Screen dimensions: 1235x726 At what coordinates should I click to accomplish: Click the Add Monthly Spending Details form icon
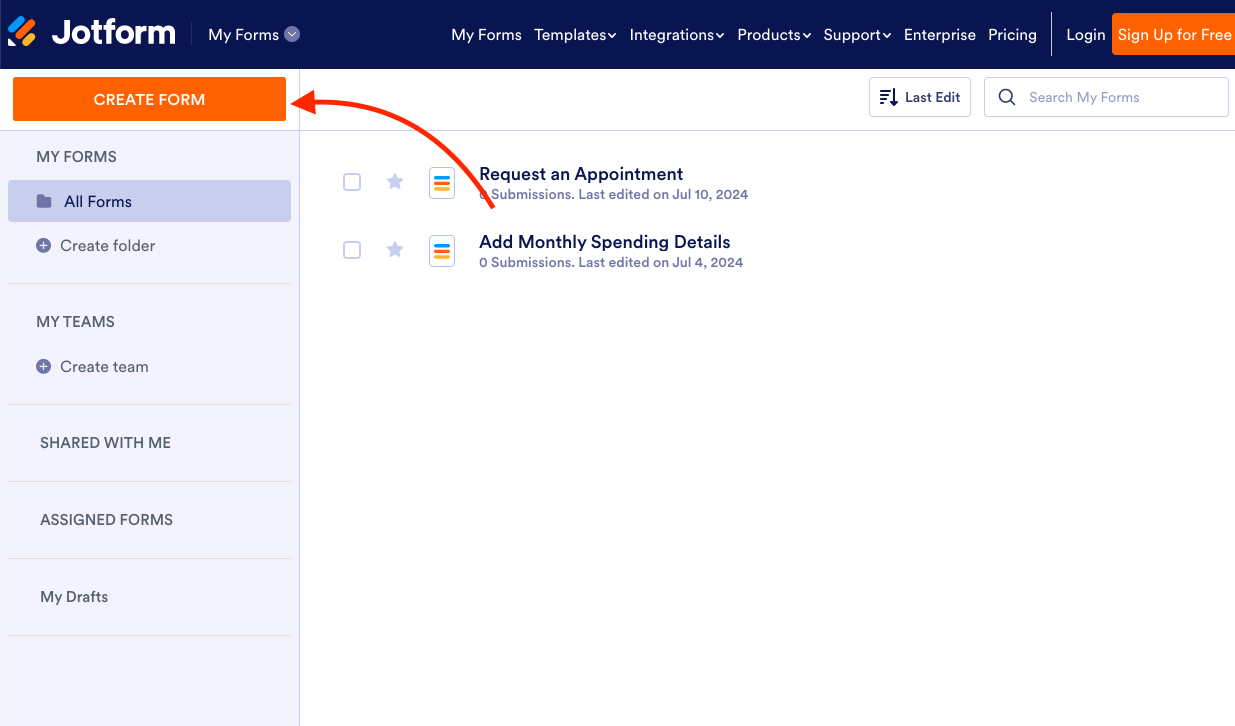pyautogui.click(x=442, y=250)
